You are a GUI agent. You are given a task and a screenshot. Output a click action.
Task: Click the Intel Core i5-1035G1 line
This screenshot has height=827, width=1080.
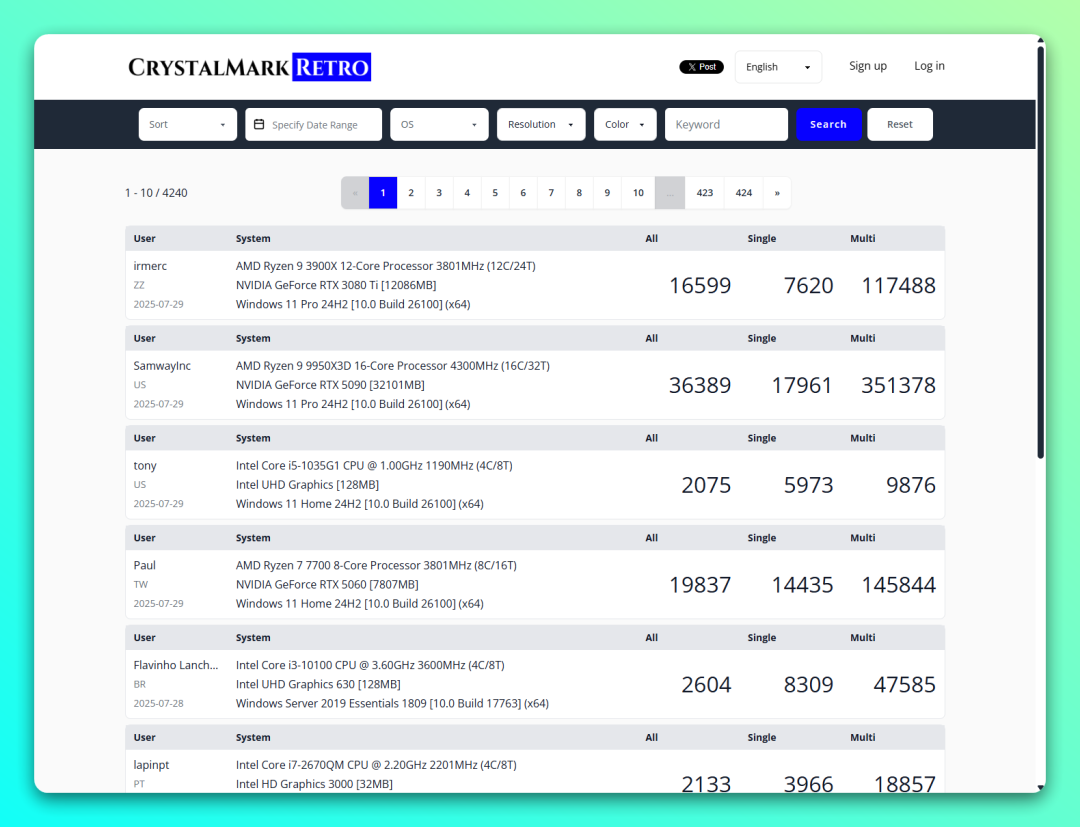pyautogui.click(x=374, y=465)
